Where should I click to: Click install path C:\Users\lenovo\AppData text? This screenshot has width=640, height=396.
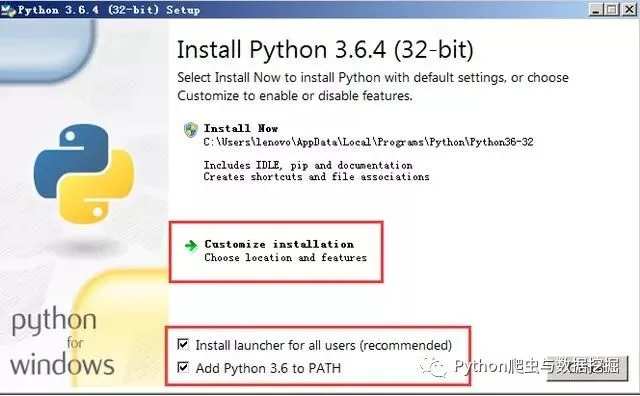368,142
